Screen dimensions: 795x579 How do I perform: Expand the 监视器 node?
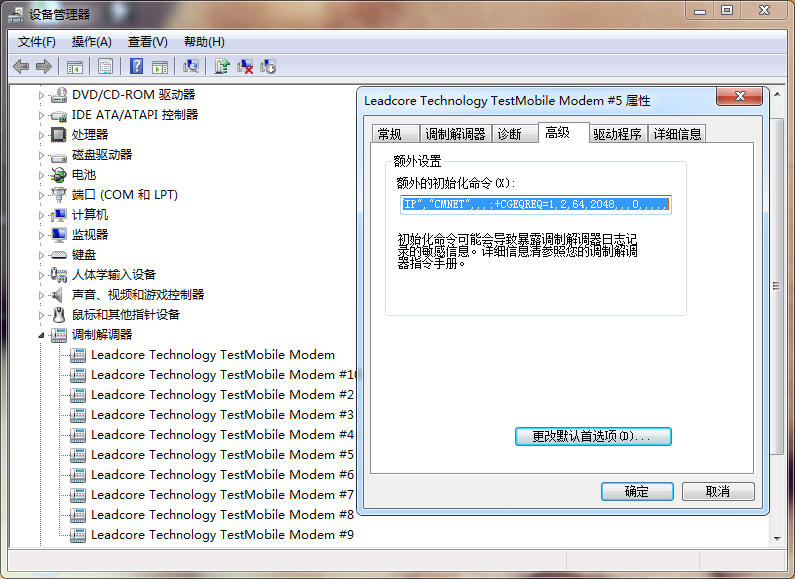42,235
